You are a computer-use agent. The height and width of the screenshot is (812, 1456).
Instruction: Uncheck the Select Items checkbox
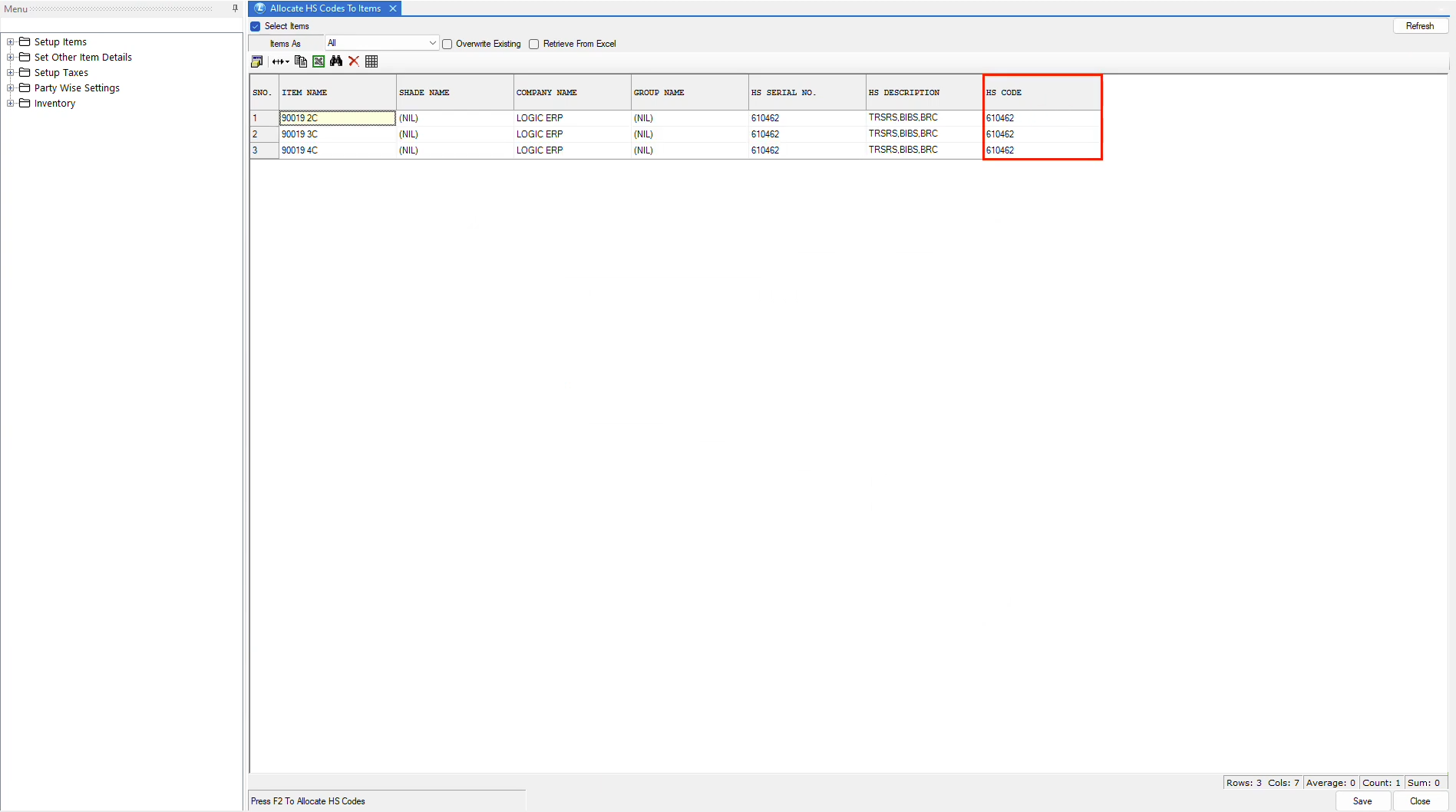coord(256,26)
